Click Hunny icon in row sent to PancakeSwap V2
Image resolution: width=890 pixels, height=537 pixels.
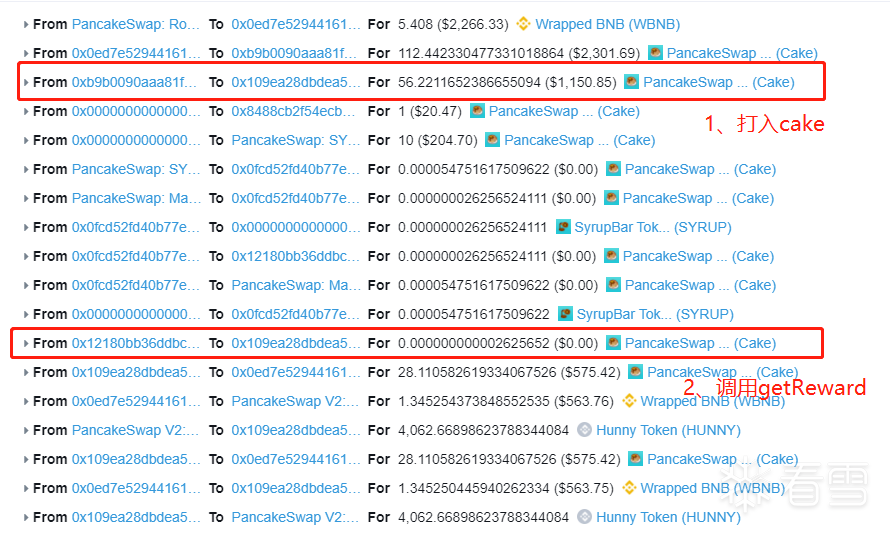[585, 517]
